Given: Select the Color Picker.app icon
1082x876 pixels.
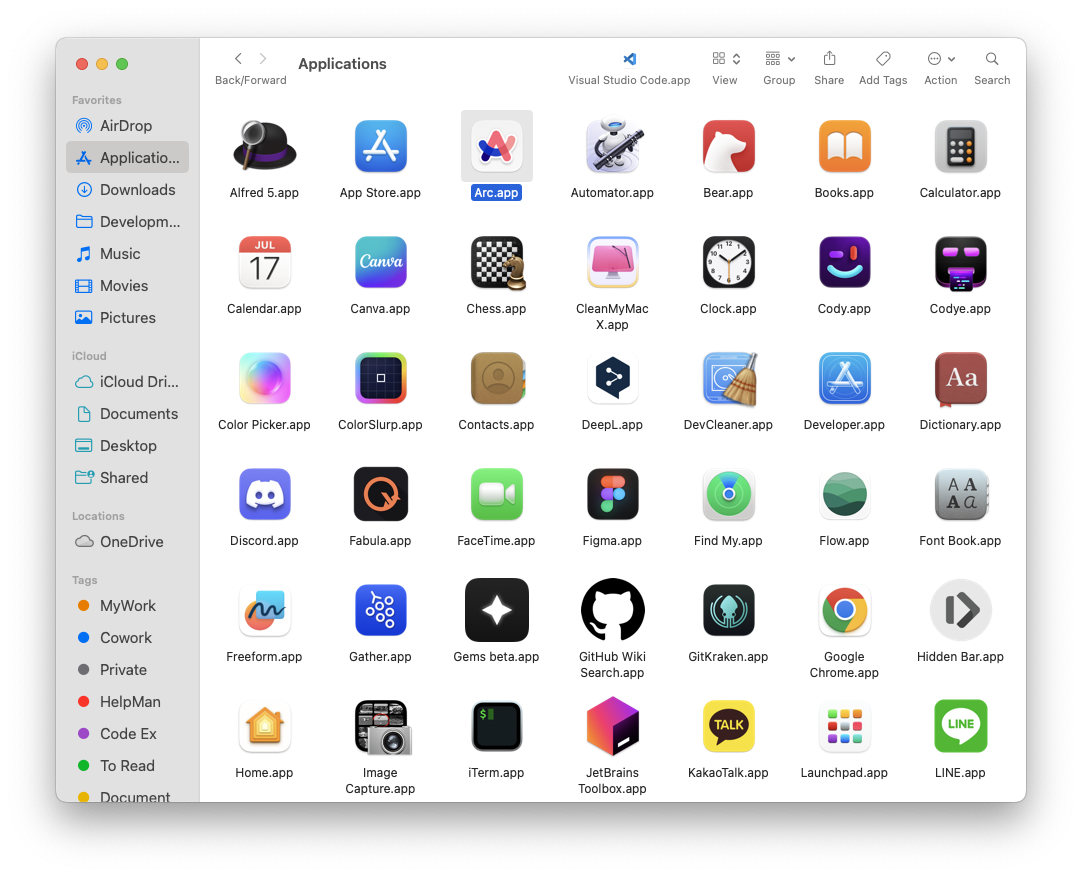Looking at the screenshot, I should pyautogui.click(x=264, y=378).
